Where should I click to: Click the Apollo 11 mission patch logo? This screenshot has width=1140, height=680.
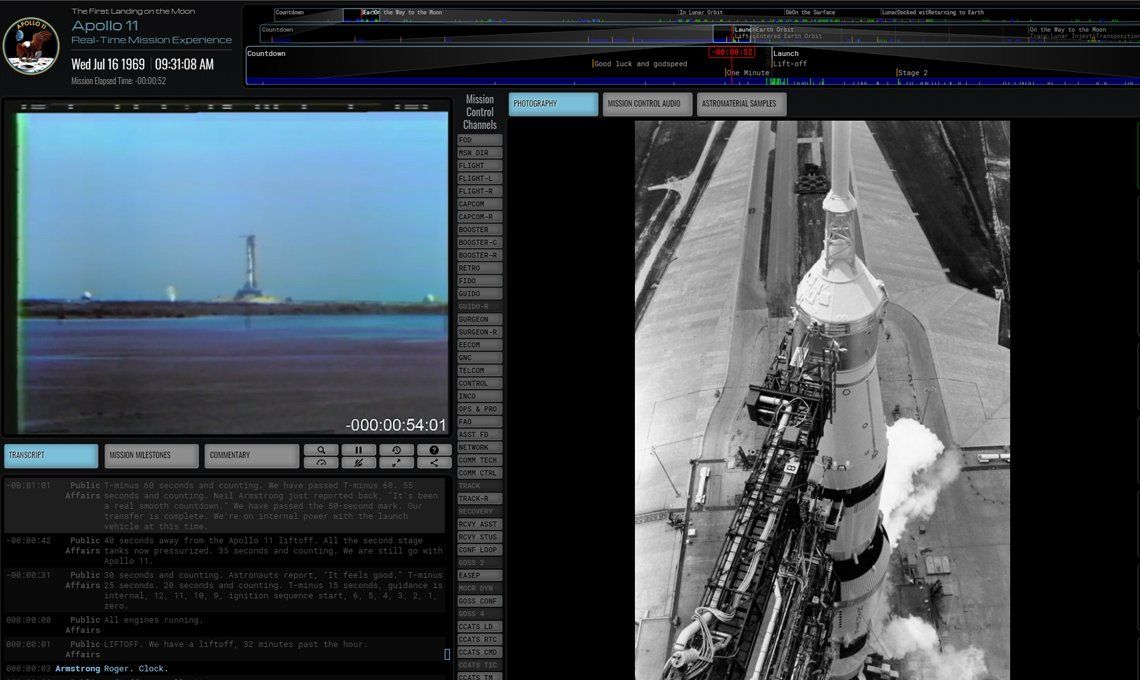click(x=31, y=45)
